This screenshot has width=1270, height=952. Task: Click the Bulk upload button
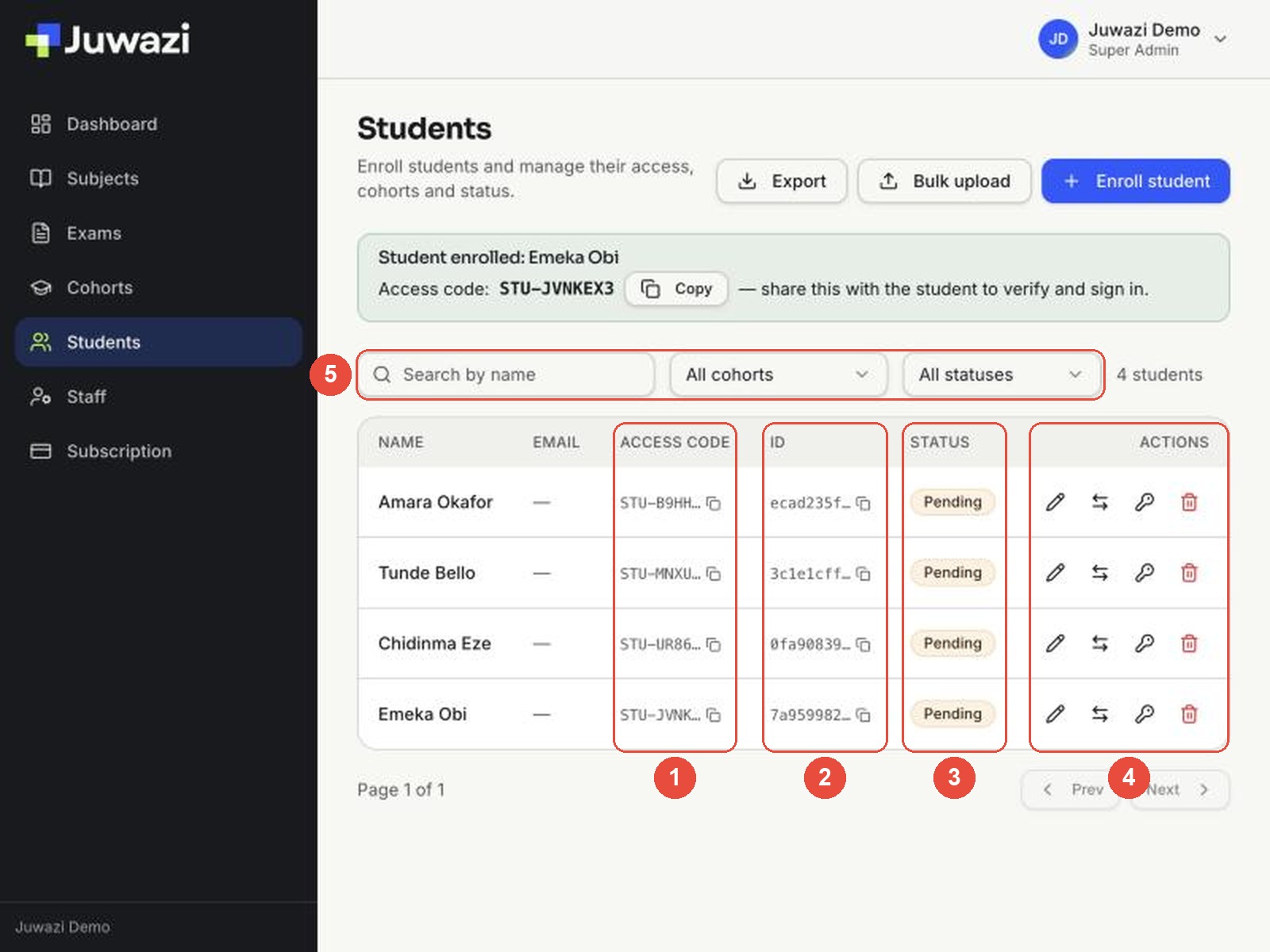[x=945, y=181]
